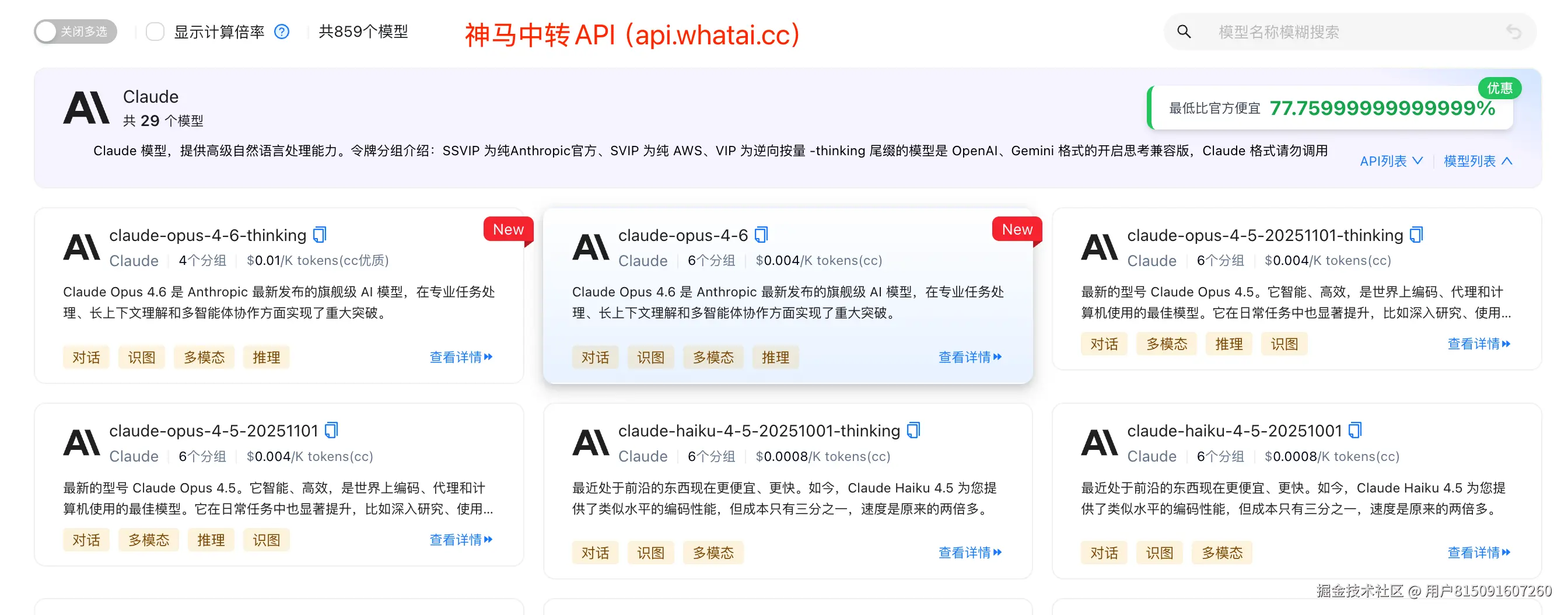This screenshot has height=615, width=1568.
Task: Expand the API列表 dropdown
Action: pos(1391,161)
